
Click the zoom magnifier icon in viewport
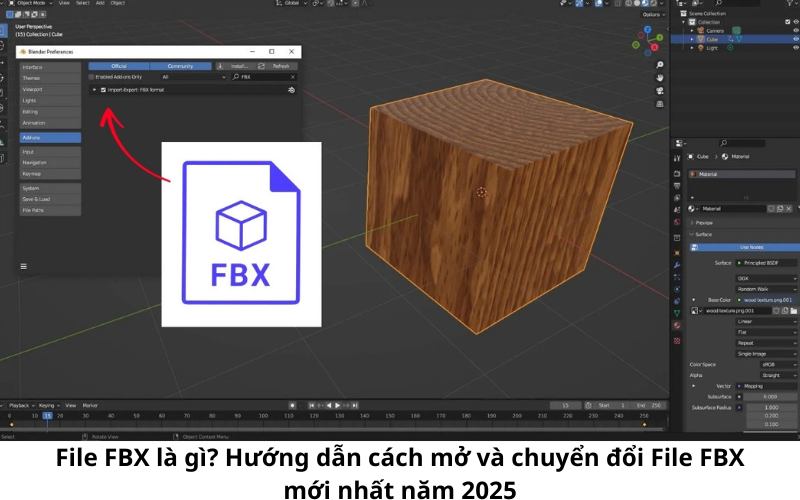tap(660, 65)
